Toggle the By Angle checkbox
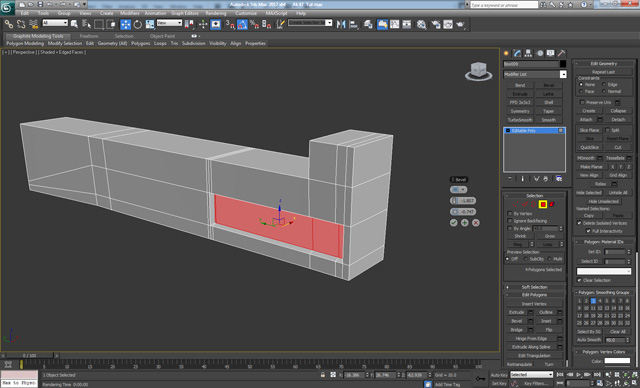 [x=509, y=228]
